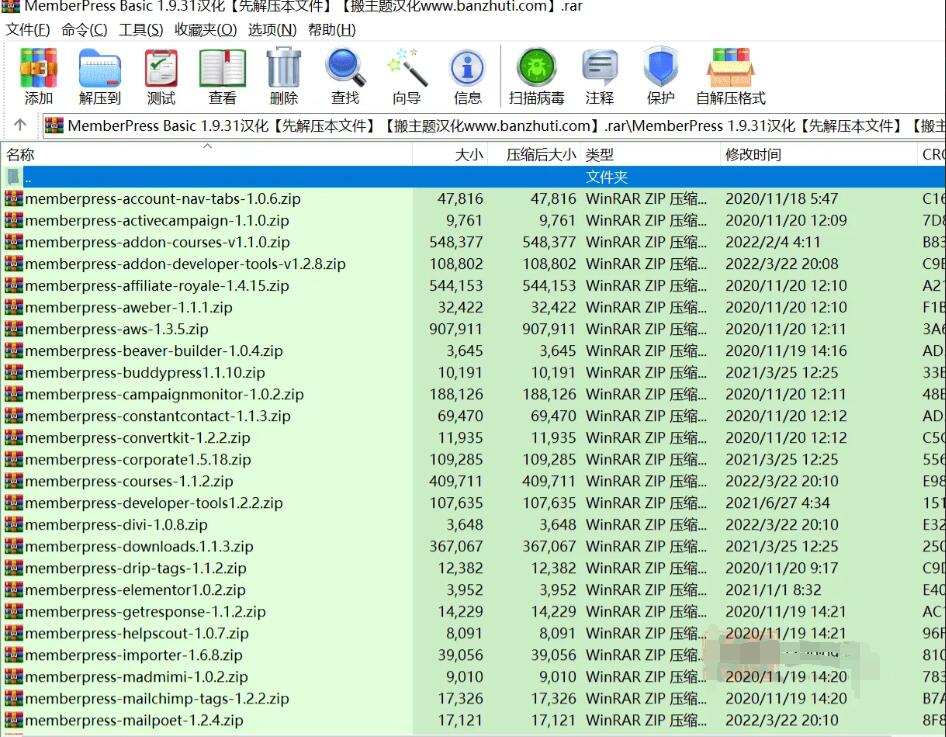Select memberpress-addon-courses-v1.1.0.zip
The height and width of the screenshot is (737, 946).
tap(157, 242)
